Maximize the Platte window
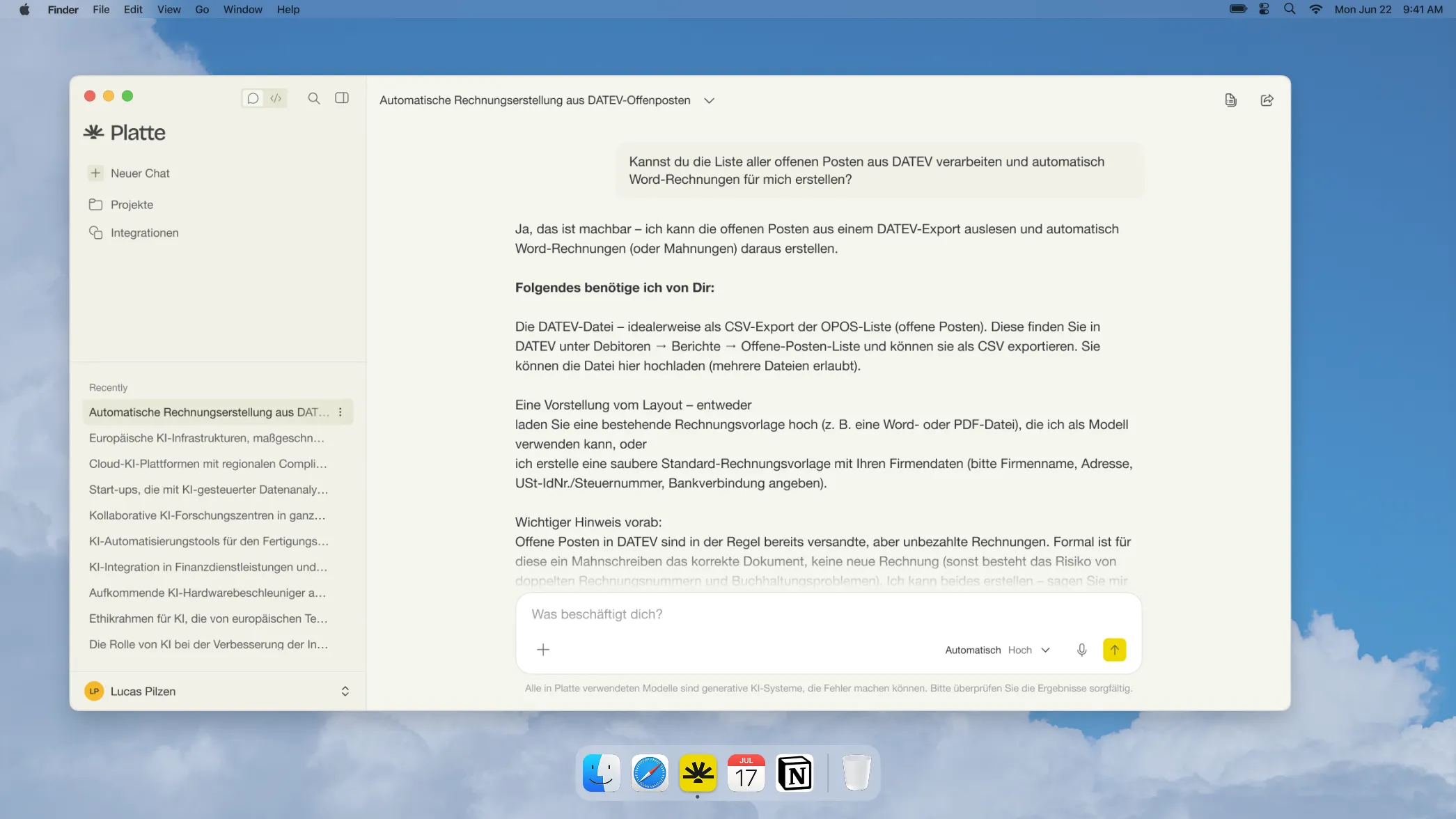Image resolution: width=1456 pixels, height=819 pixels. [127, 96]
